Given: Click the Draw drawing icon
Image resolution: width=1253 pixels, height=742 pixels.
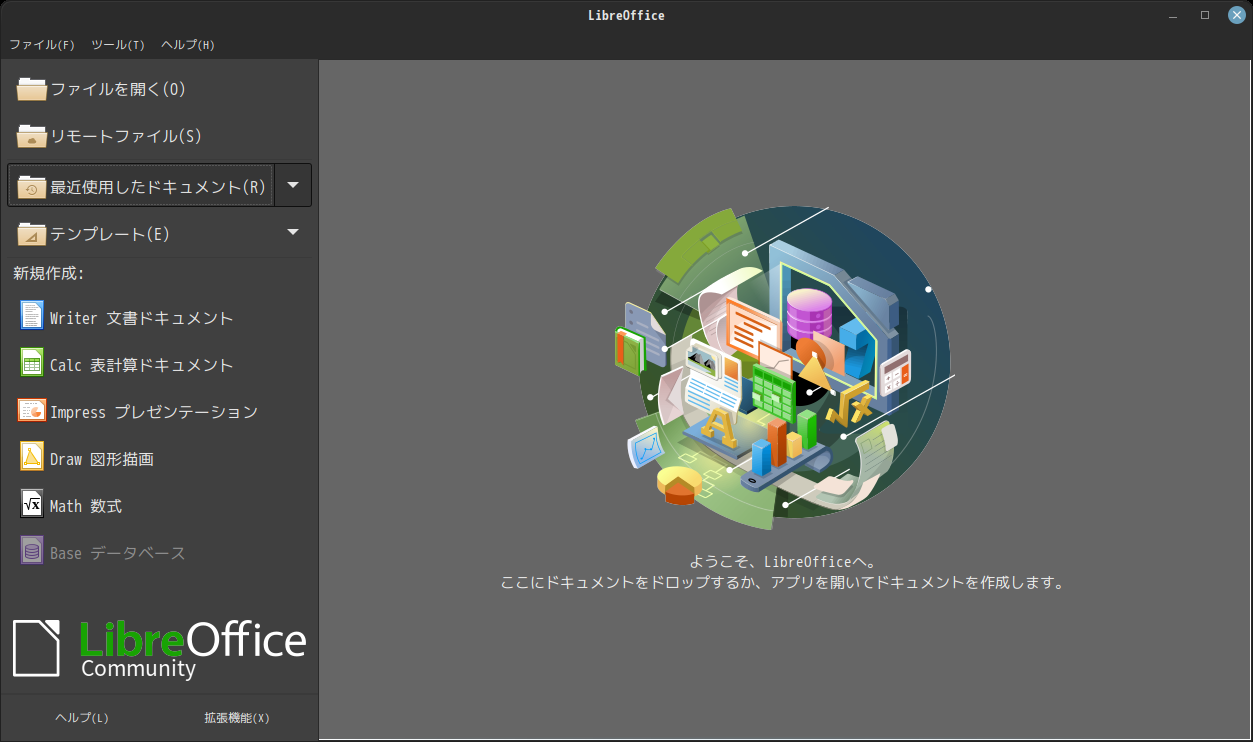Looking at the screenshot, I should click(x=32, y=457).
